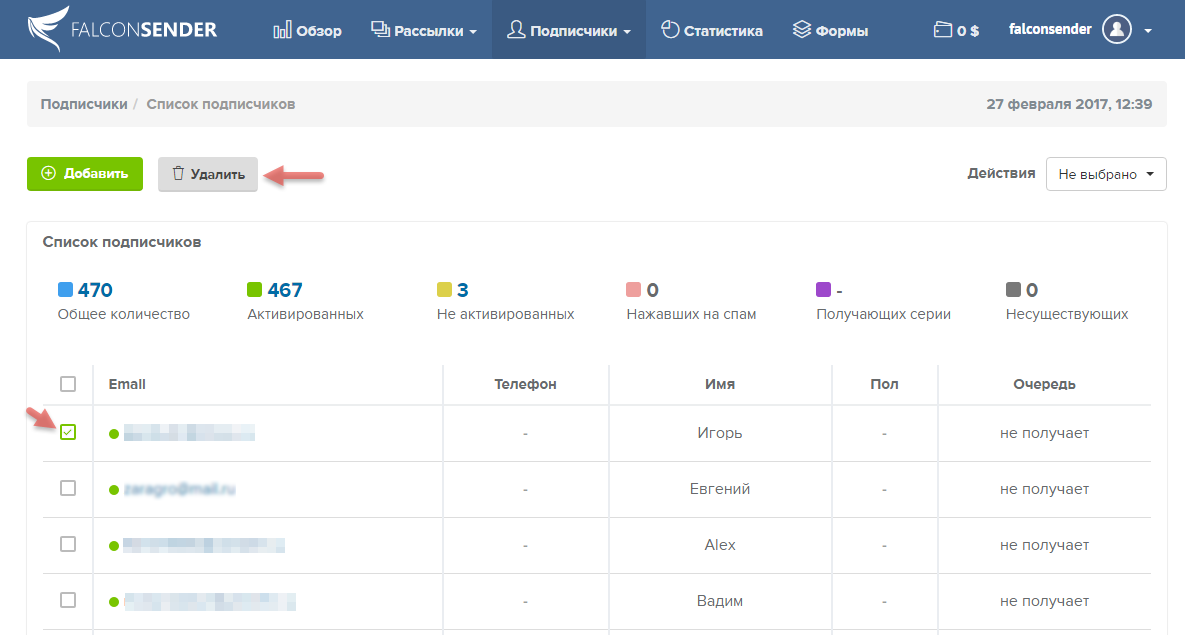Open blurred email of Игорь
This screenshot has height=635, width=1185.
click(x=189, y=433)
